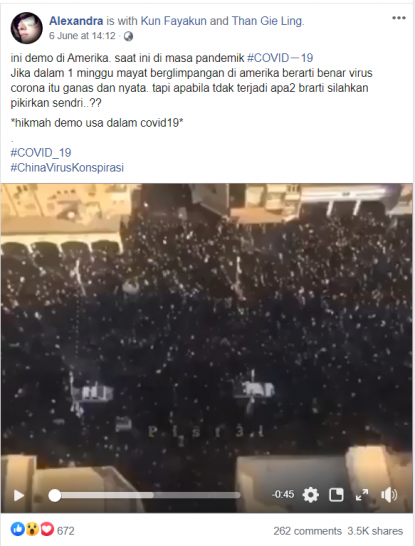415x546 pixels.
Task: Click the #COVID—19 hashtag in the text
Action: point(280,58)
